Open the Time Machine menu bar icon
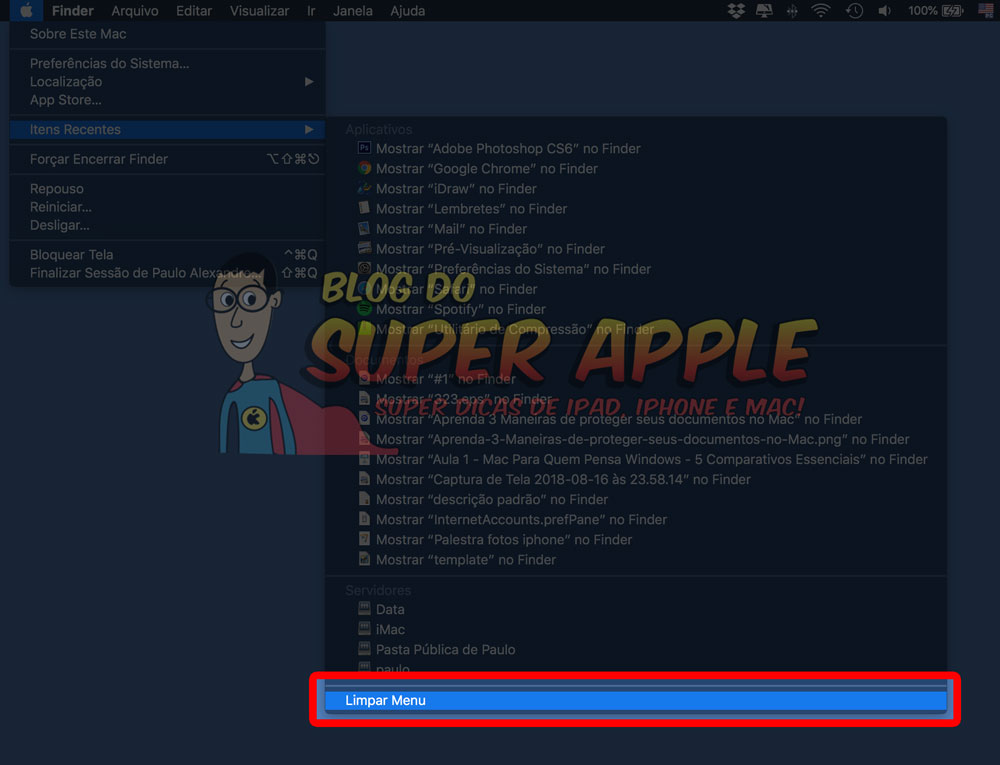Screen dimensions: 1000x765 click(x=854, y=11)
